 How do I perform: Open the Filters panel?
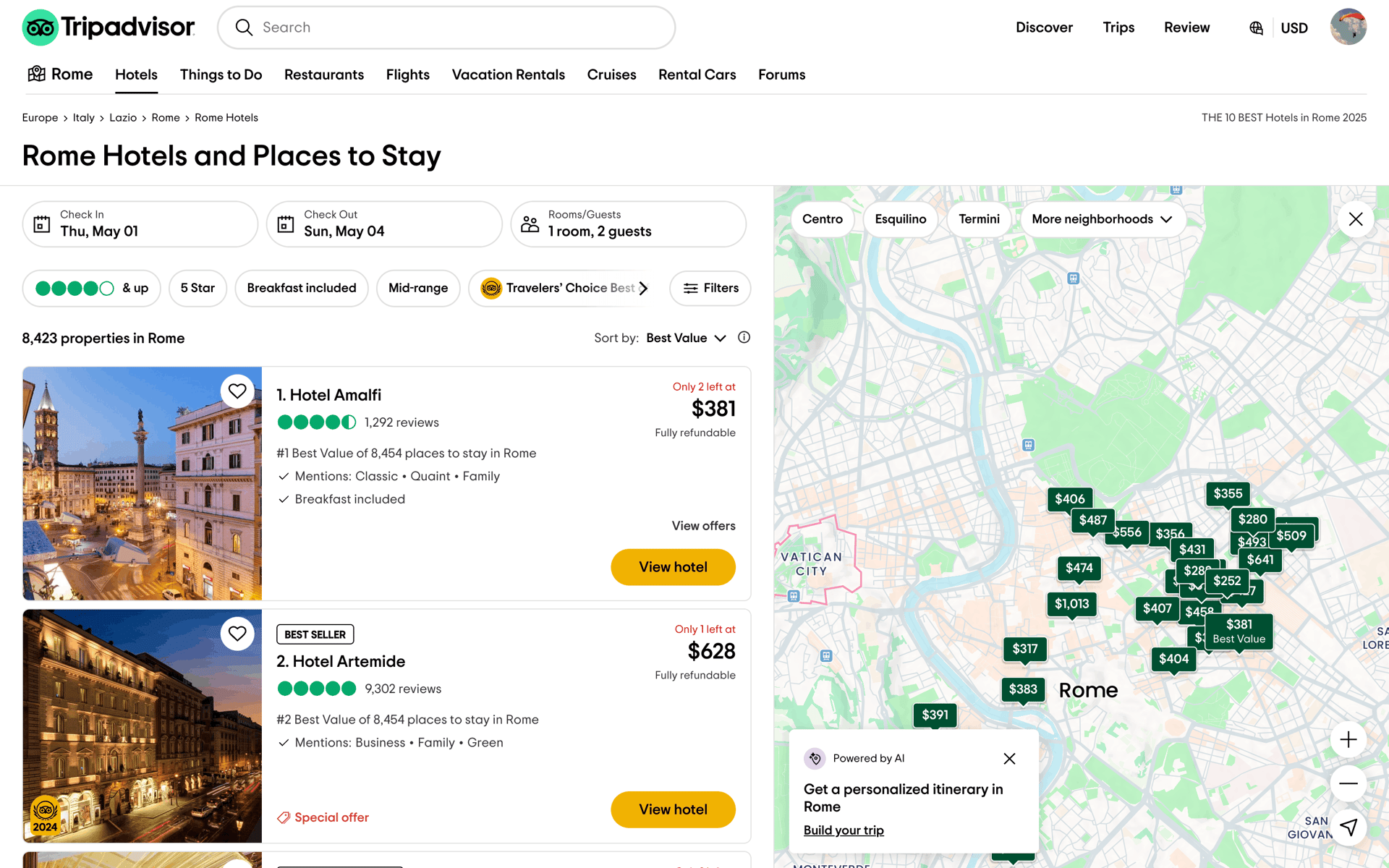click(710, 289)
